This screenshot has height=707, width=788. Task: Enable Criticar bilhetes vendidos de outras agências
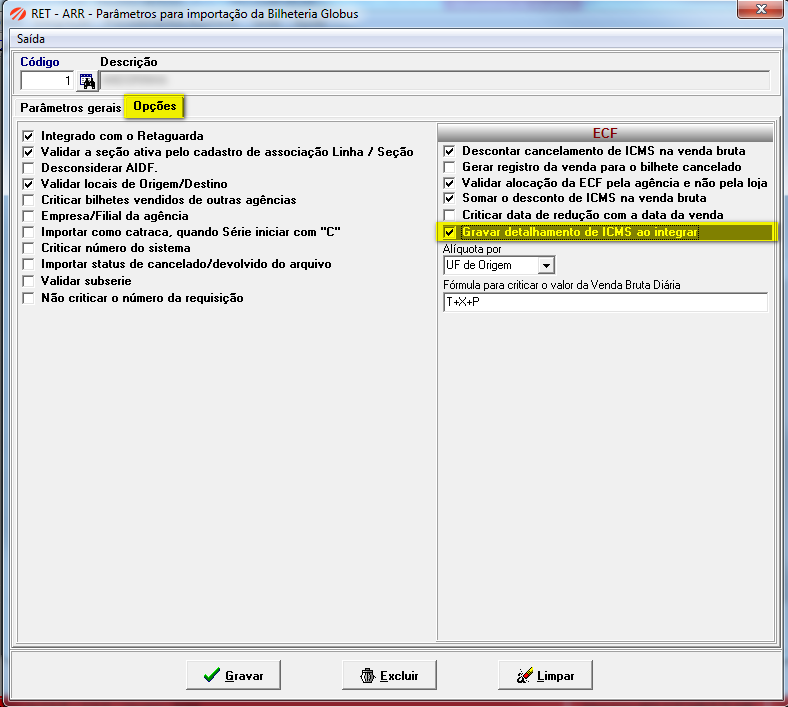click(28, 200)
